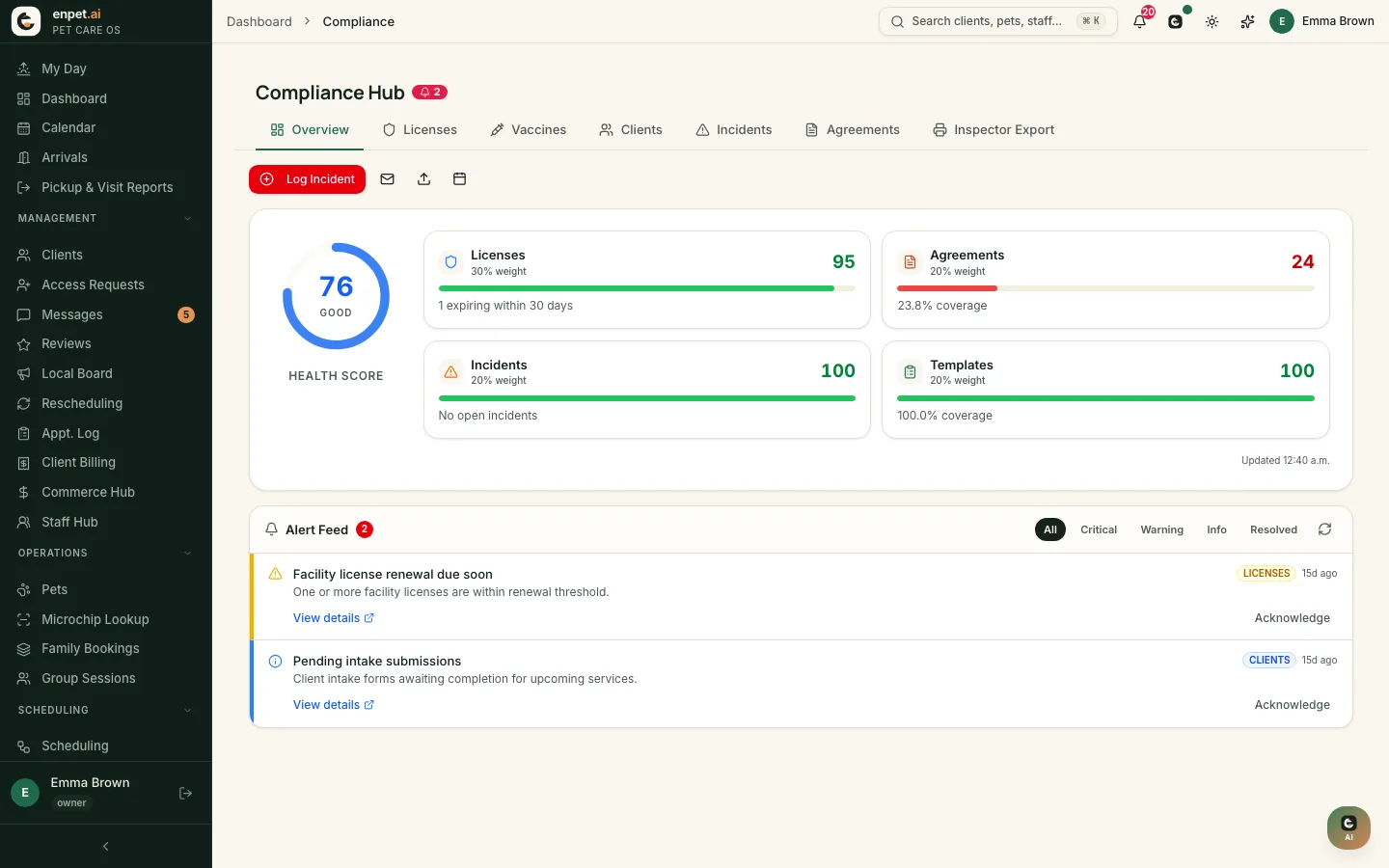Acknowledge the pending intake submissions alert
Screen dimensions: 1389x868
1292,705
